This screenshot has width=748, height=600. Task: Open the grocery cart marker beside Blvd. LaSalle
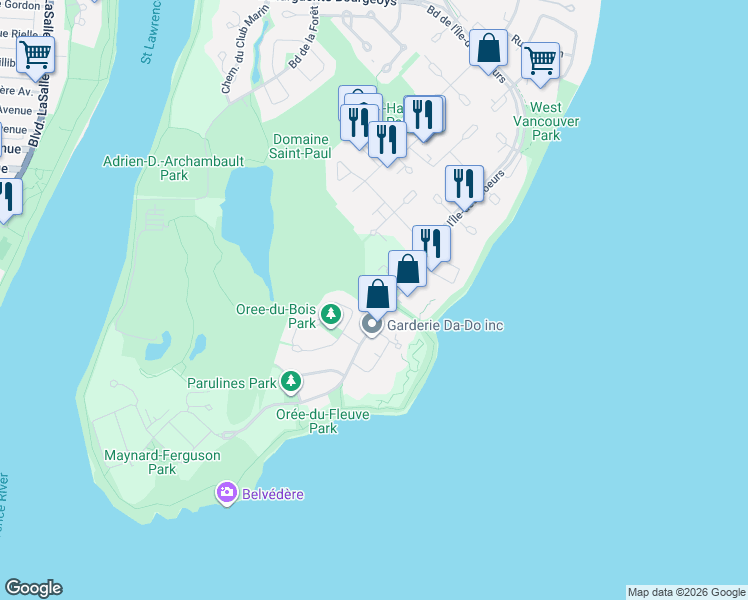coord(36,57)
